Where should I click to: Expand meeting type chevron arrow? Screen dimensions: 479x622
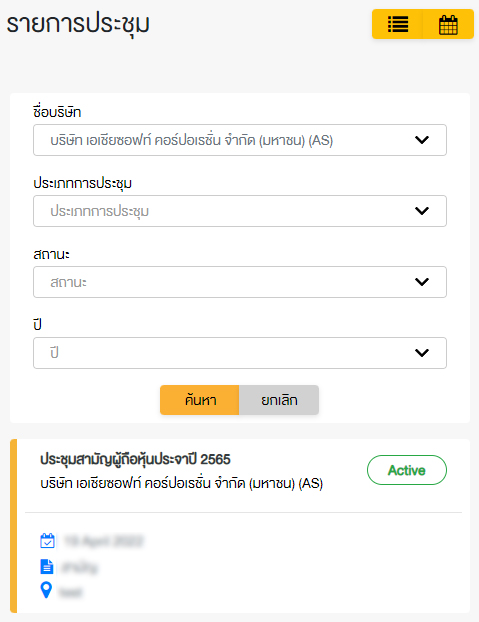point(422,211)
